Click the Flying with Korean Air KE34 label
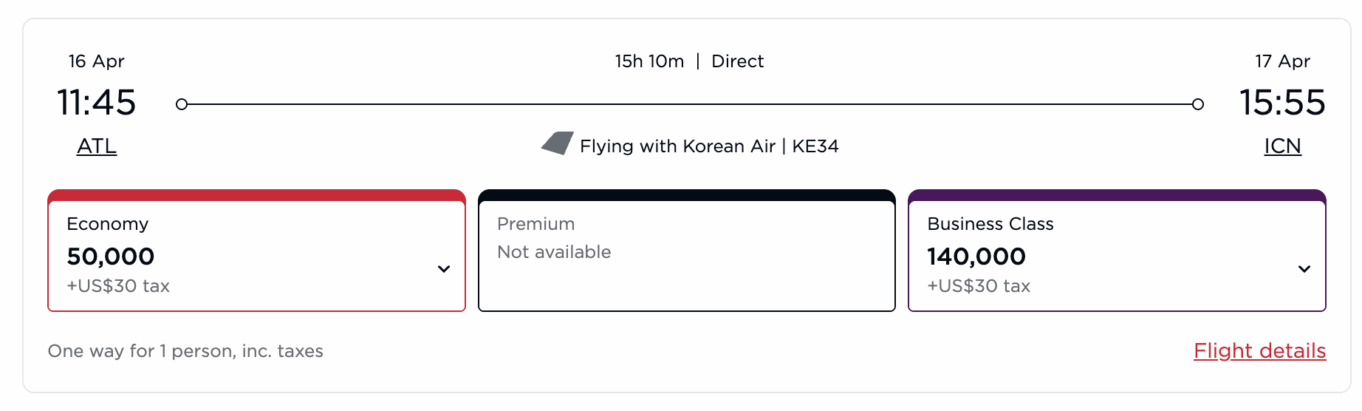Image resolution: width=1362 pixels, height=411 pixels. tap(709, 147)
